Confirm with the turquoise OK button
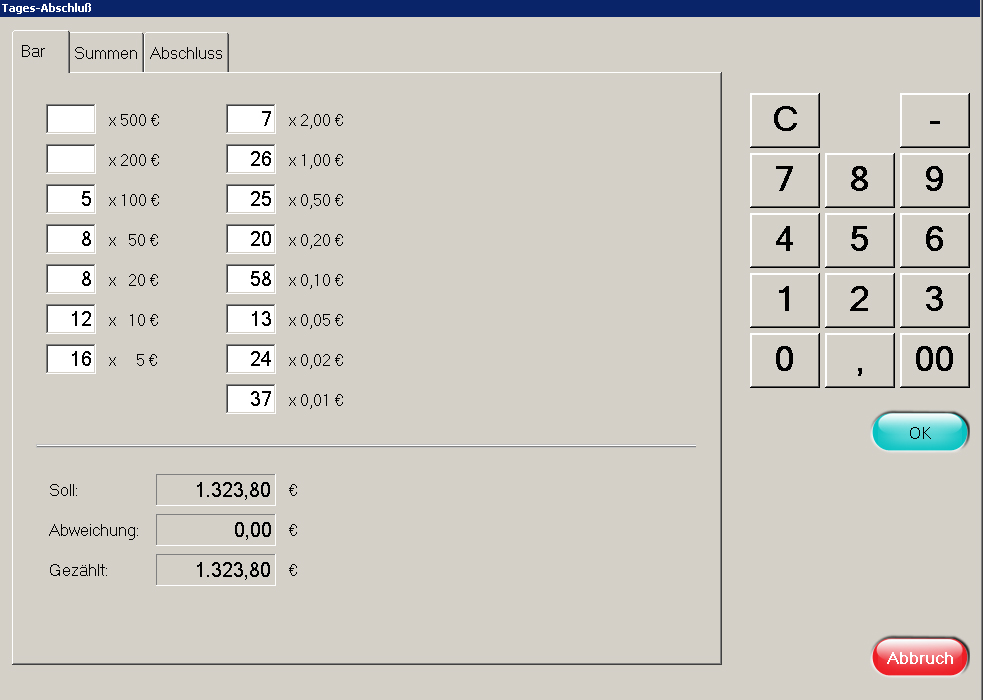Viewport: 985px width, 700px height. click(x=920, y=433)
